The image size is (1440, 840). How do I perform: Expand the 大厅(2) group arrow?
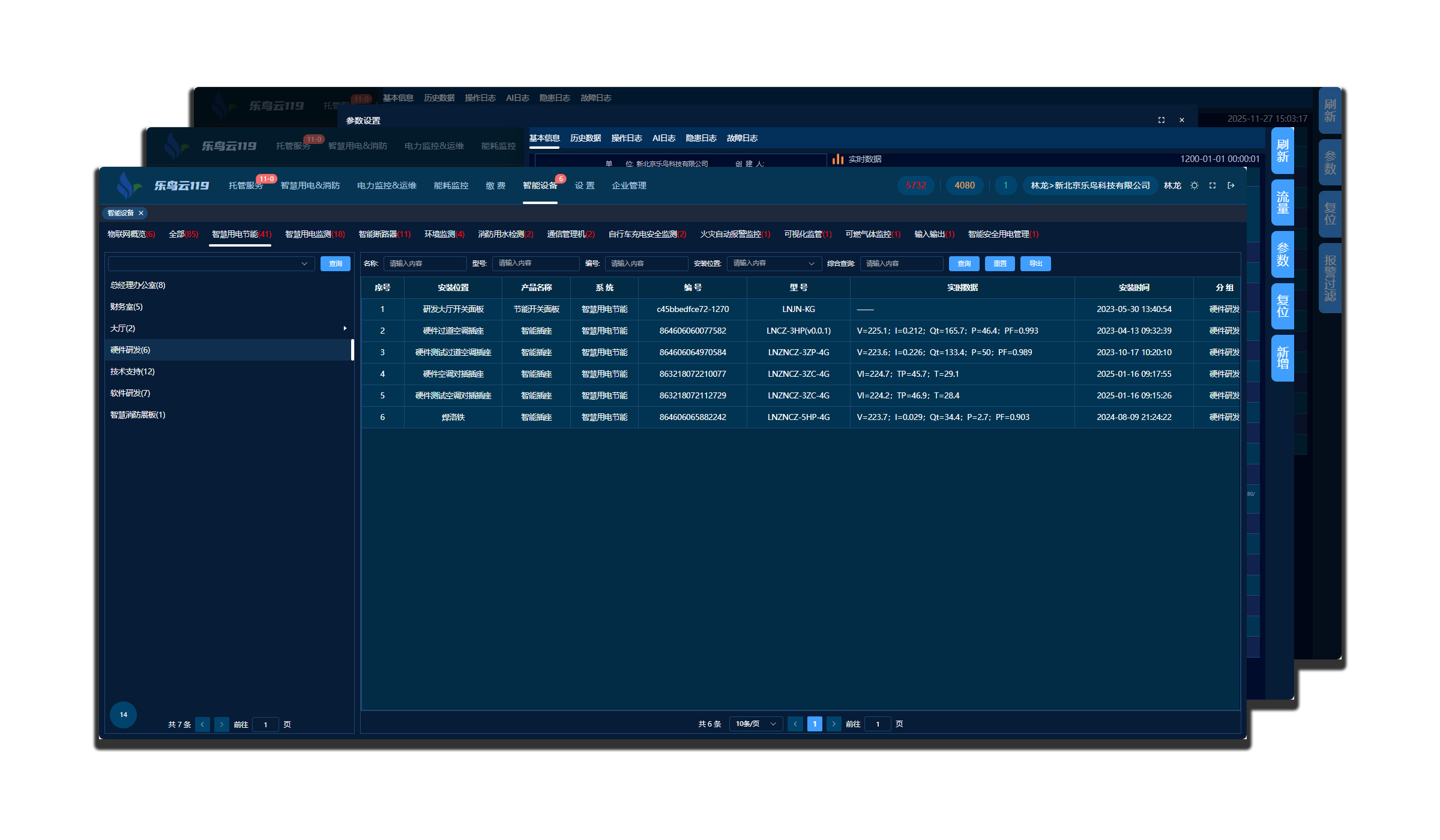pos(345,328)
